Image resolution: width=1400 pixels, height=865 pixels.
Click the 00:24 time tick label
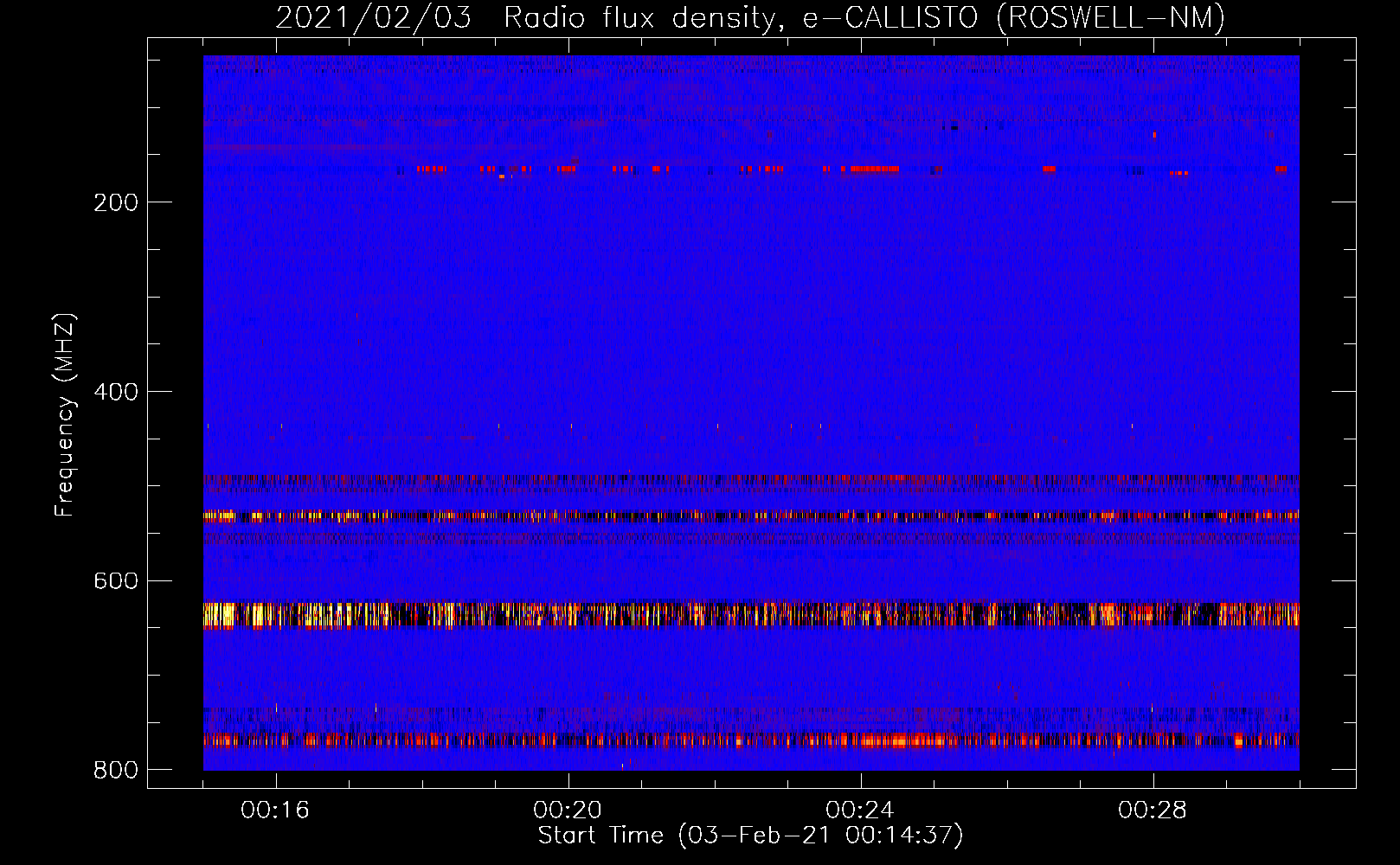860,811
